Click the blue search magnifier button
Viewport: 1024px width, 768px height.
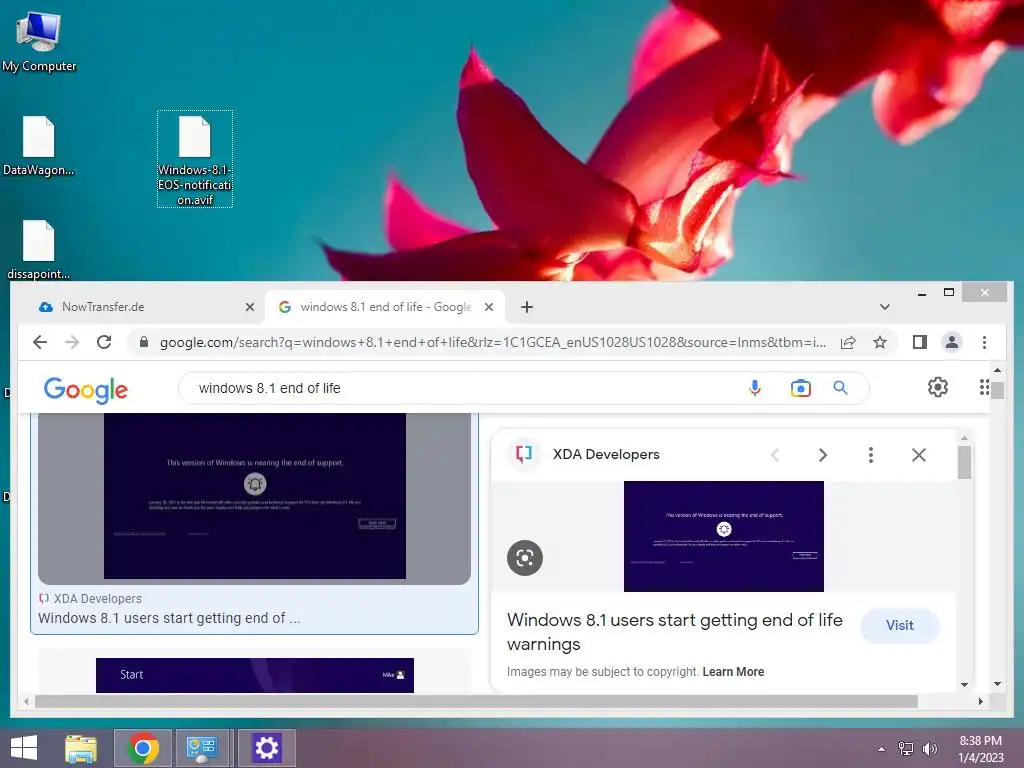tap(840, 388)
